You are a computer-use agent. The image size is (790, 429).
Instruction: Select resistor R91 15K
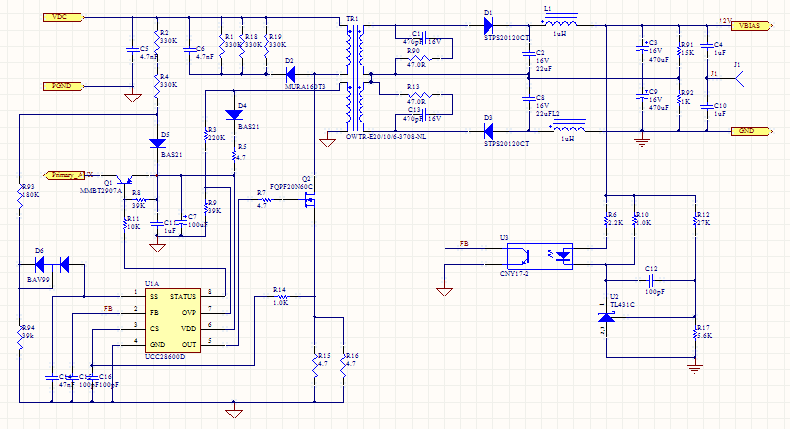coord(679,50)
